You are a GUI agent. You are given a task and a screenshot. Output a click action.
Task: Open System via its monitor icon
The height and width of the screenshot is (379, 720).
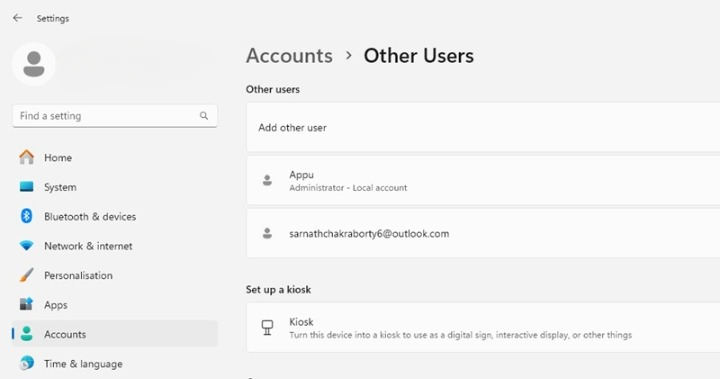click(x=26, y=187)
